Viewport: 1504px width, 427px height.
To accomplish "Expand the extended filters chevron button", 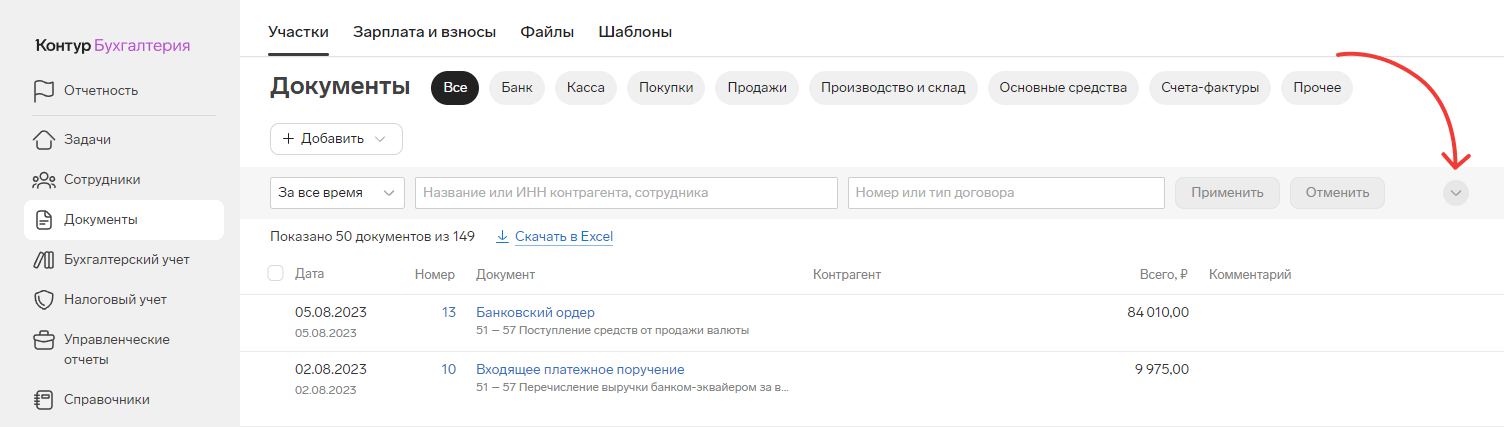I will [1456, 193].
